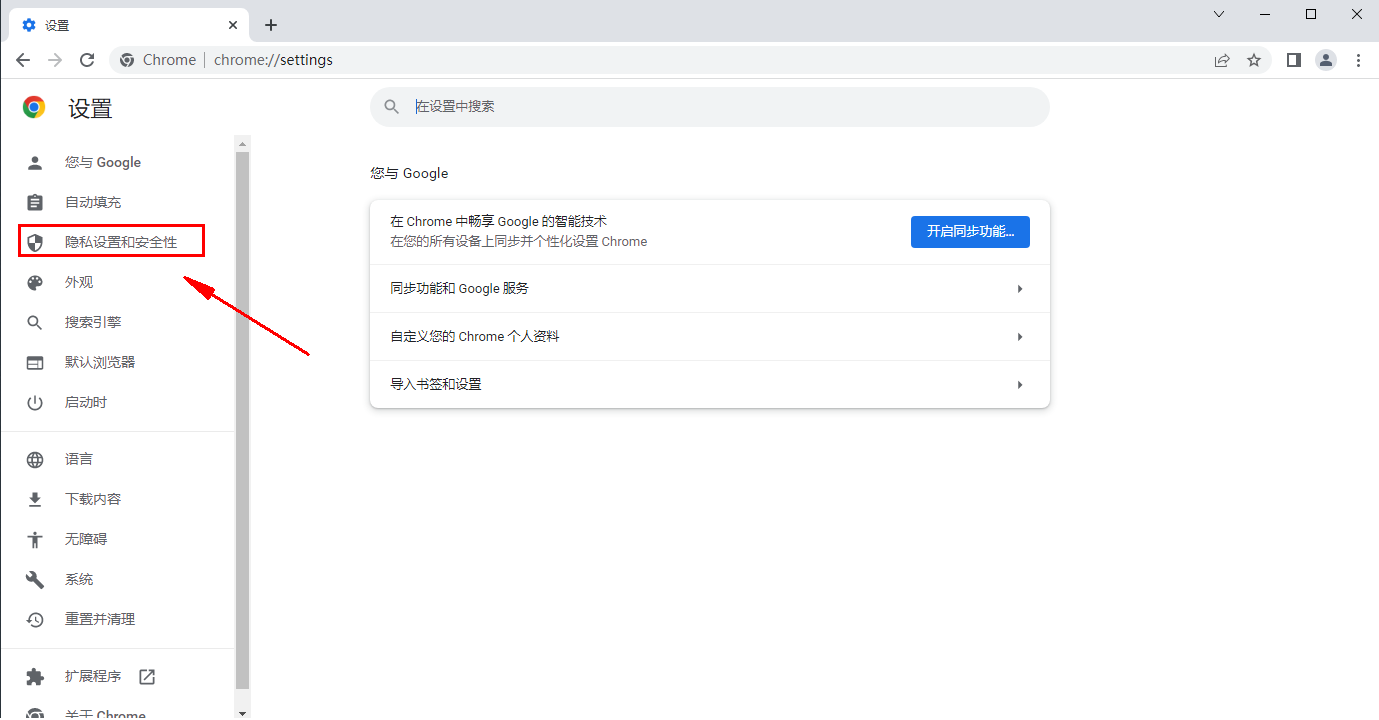This screenshot has height=720, width=1379.
Task: Click the browser window icon for 默认浏览器
Action: 35,362
